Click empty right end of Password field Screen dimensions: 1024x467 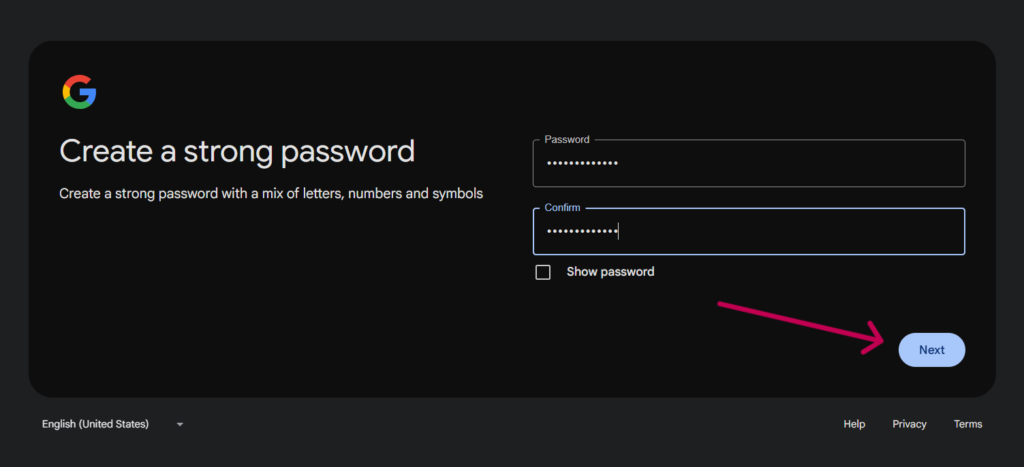[900, 164]
